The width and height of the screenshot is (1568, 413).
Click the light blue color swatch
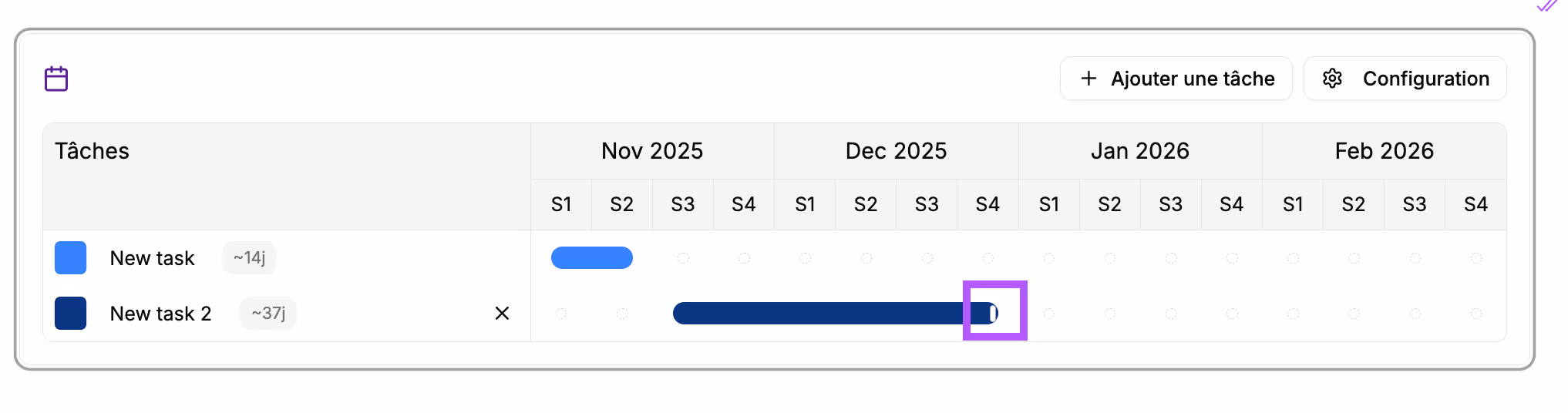pyautogui.click(x=70, y=258)
